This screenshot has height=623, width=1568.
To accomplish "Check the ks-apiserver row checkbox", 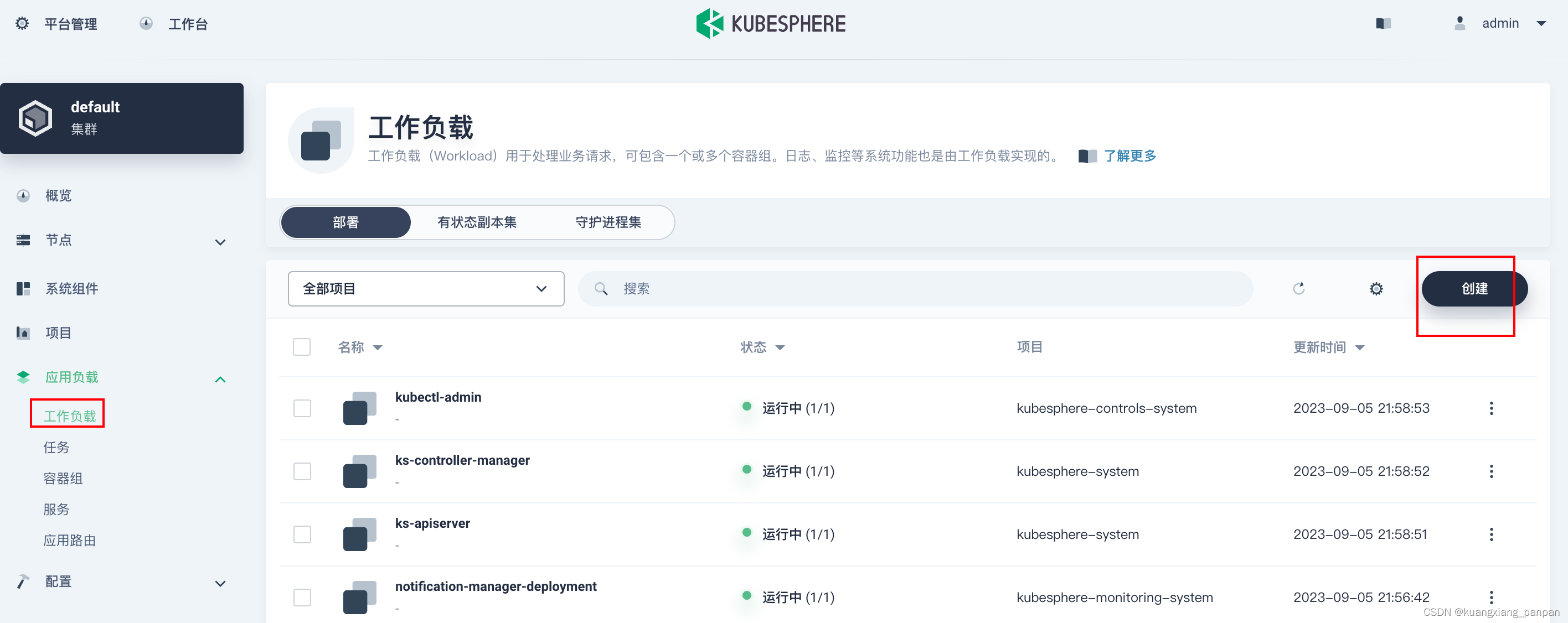I will pos(302,535).
